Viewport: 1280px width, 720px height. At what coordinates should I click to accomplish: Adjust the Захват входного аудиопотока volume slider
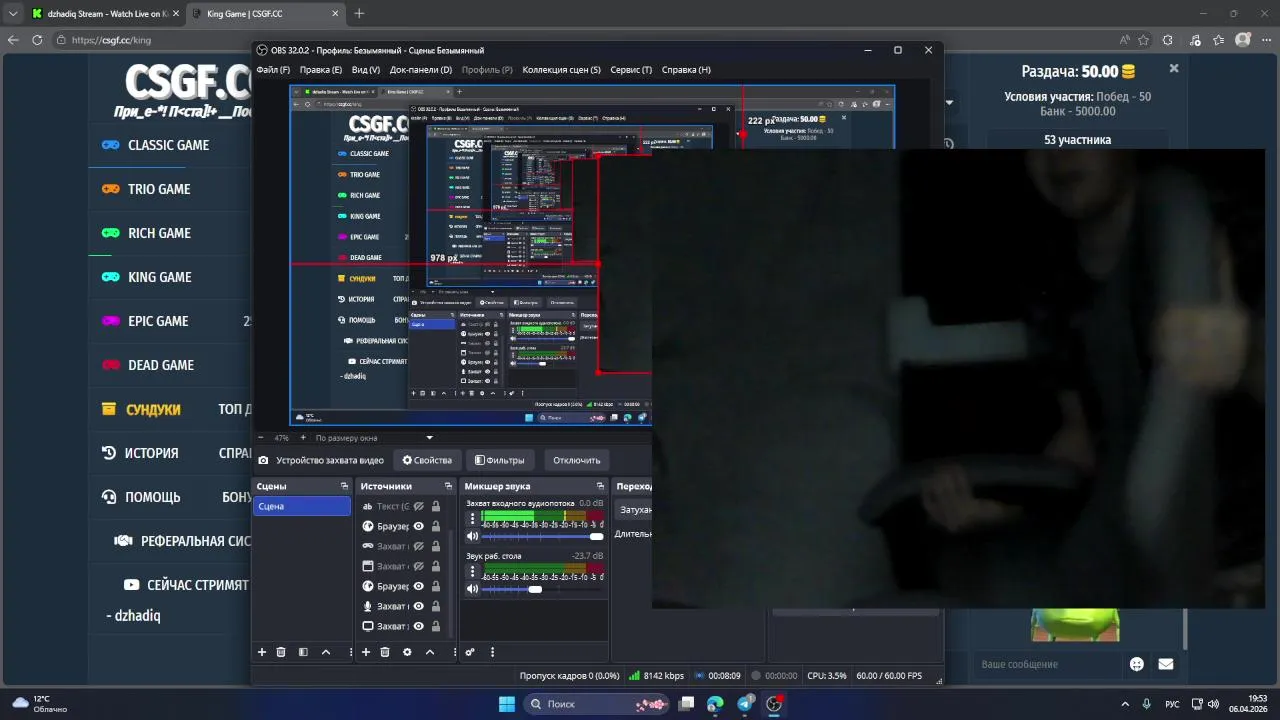[543, 537]
